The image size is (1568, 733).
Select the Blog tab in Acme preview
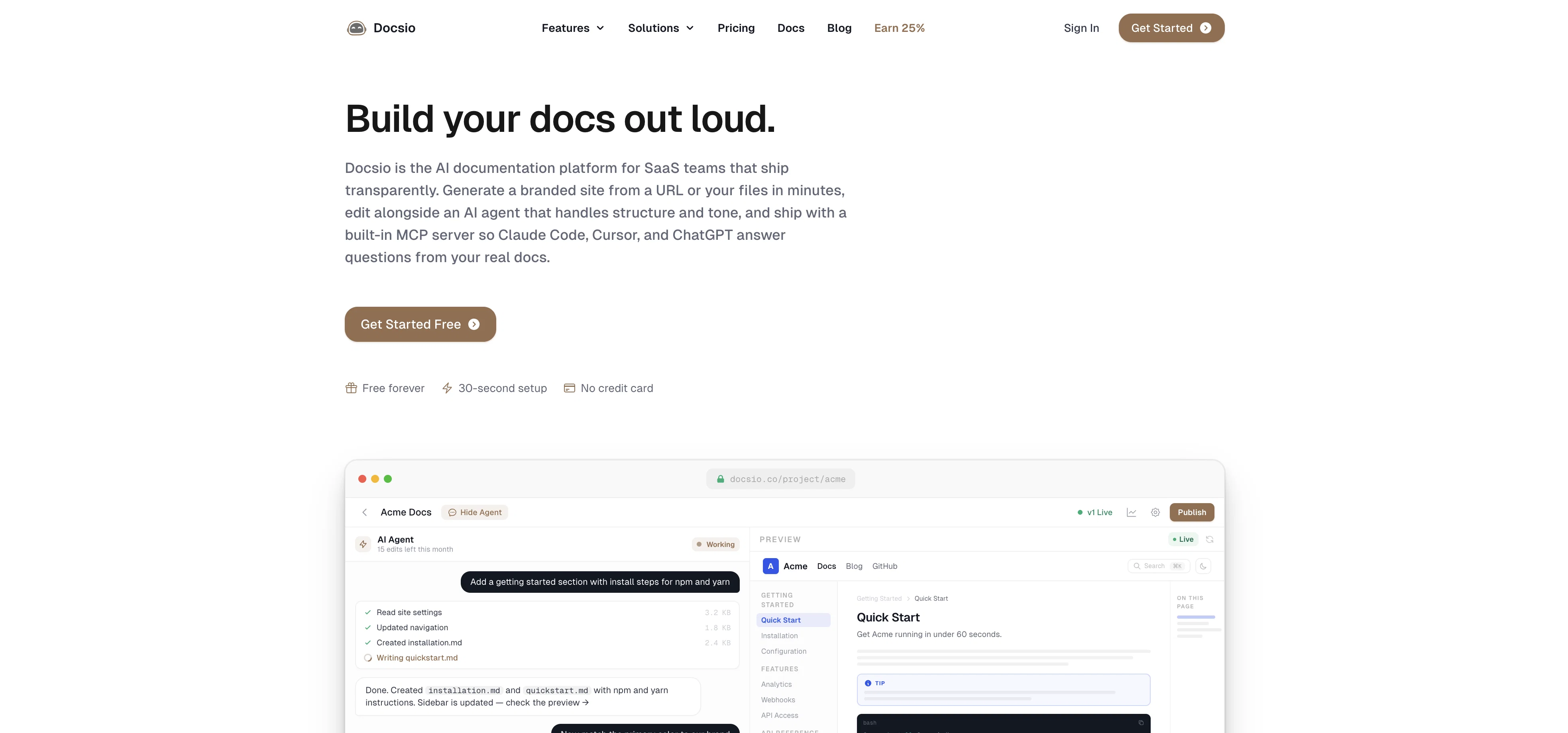click(x=854, y=566)
